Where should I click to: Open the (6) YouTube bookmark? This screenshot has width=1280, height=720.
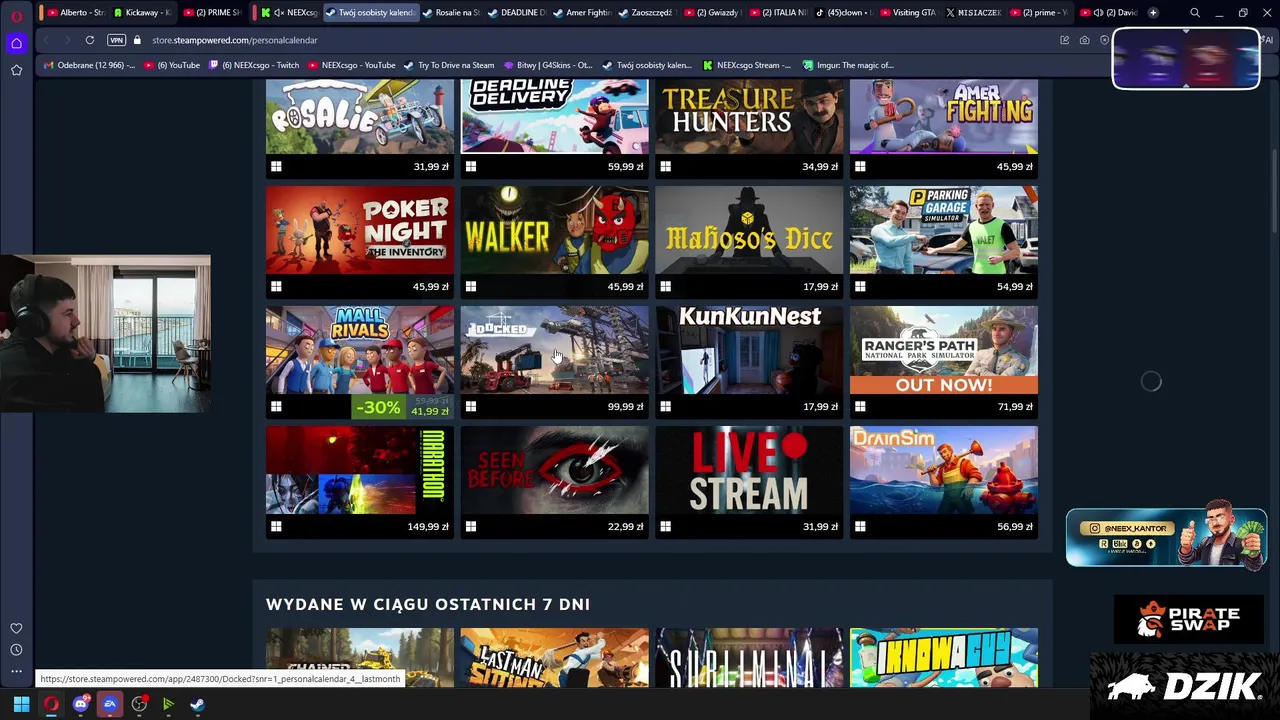click(170, 65)
